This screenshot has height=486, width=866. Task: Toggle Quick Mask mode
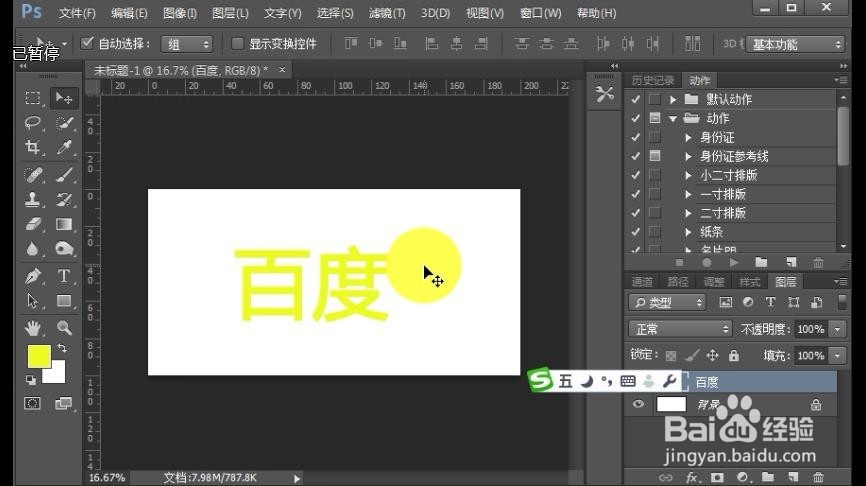(33, 403)
